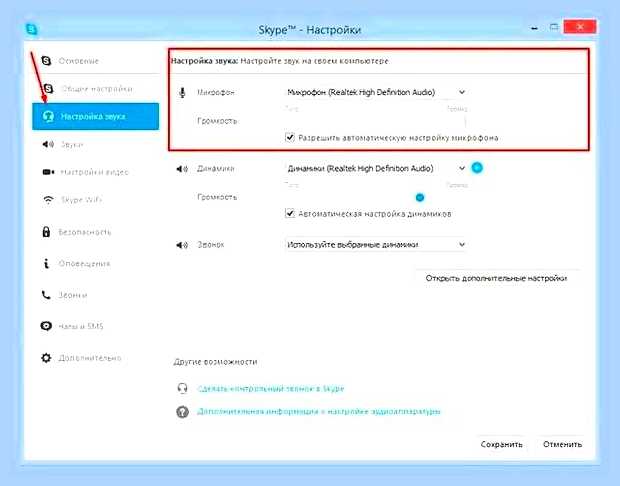Image resolution: width=620 pixels, height=486 pixels.
Task: Click the info icon for Оповещения
Action: [46, 263]
